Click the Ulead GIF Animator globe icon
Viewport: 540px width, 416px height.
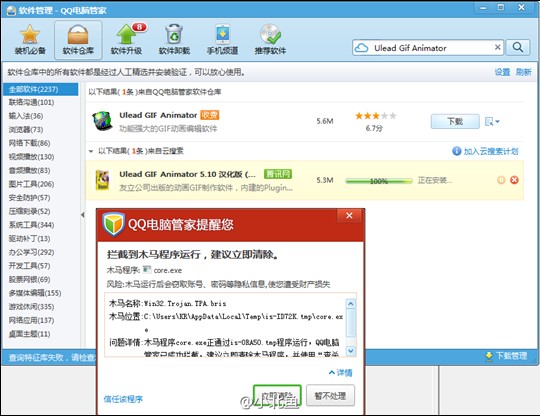point(102,121)
